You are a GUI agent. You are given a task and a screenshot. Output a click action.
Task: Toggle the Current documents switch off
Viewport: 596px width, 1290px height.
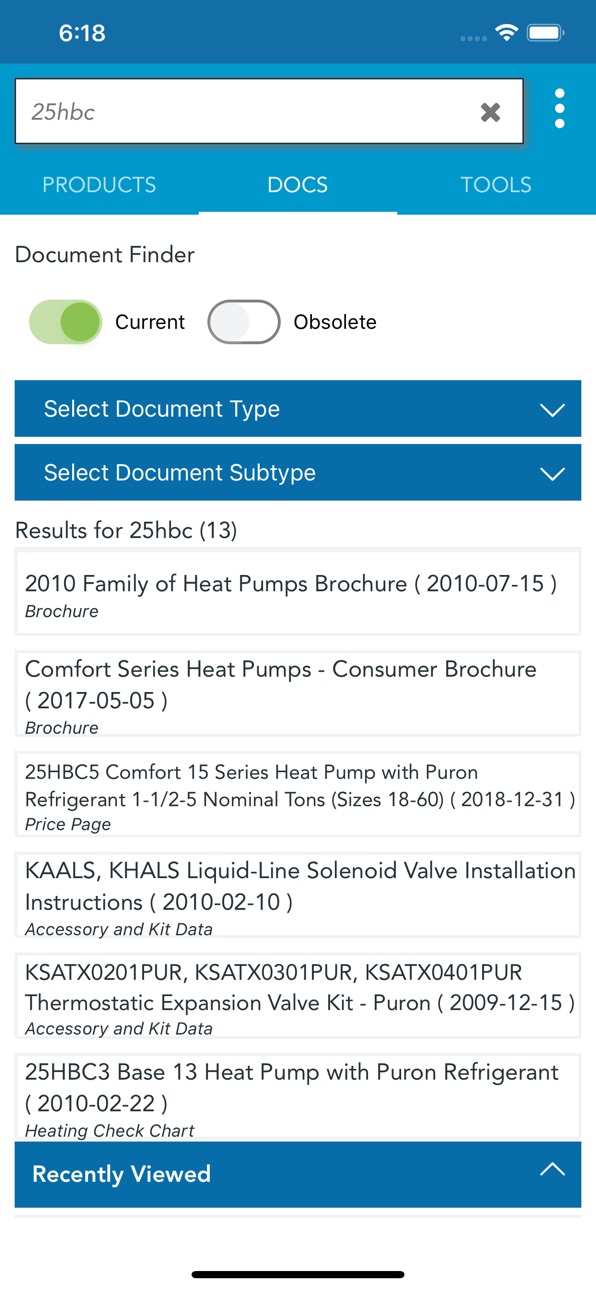click(x=66, y=322)
